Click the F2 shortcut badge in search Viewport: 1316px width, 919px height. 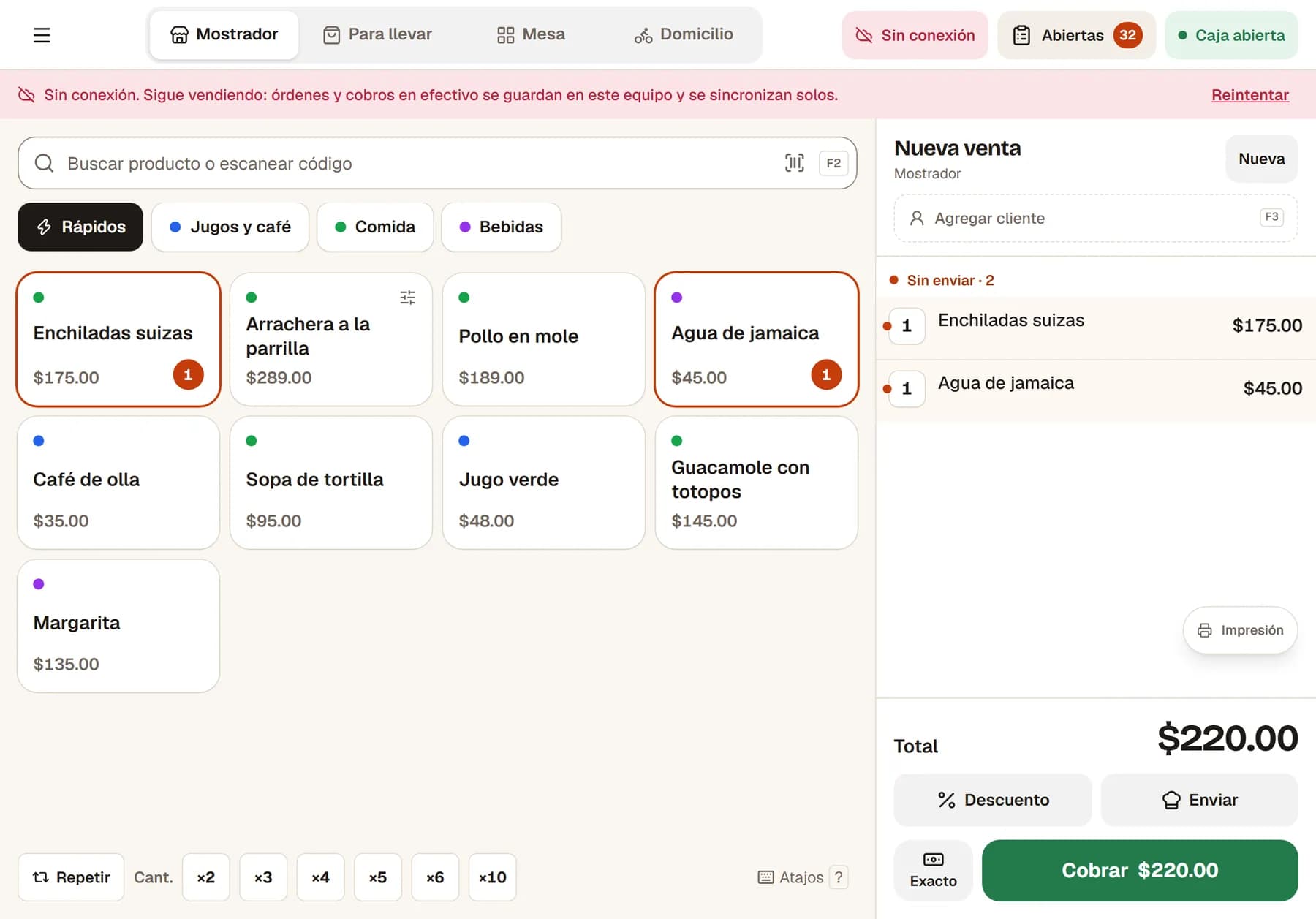pos(833,163)
